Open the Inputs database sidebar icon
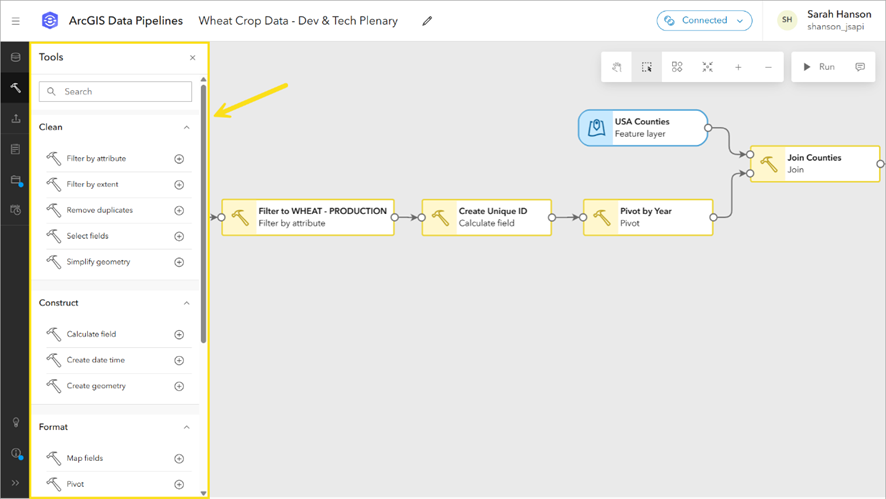The image size is (886, 499). point(15,58)
